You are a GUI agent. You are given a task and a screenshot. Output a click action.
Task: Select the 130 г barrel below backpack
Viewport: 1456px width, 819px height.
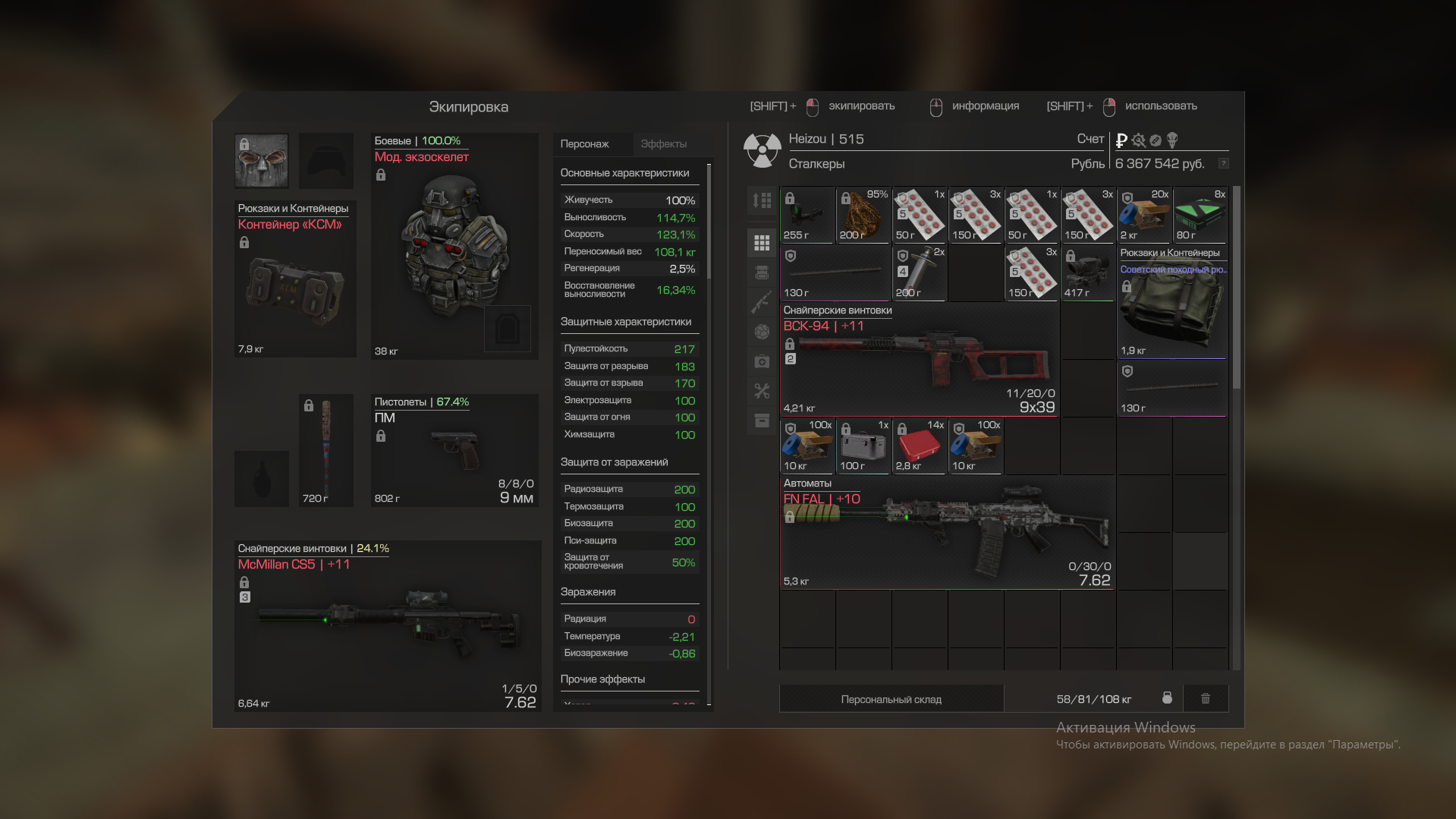click(x=1172, y=389)
